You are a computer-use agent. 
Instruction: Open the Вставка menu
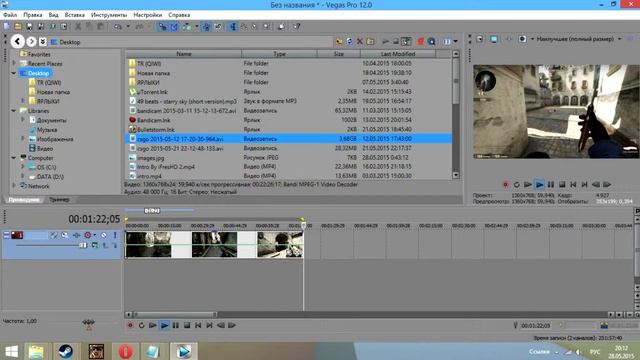coord(75,15)
